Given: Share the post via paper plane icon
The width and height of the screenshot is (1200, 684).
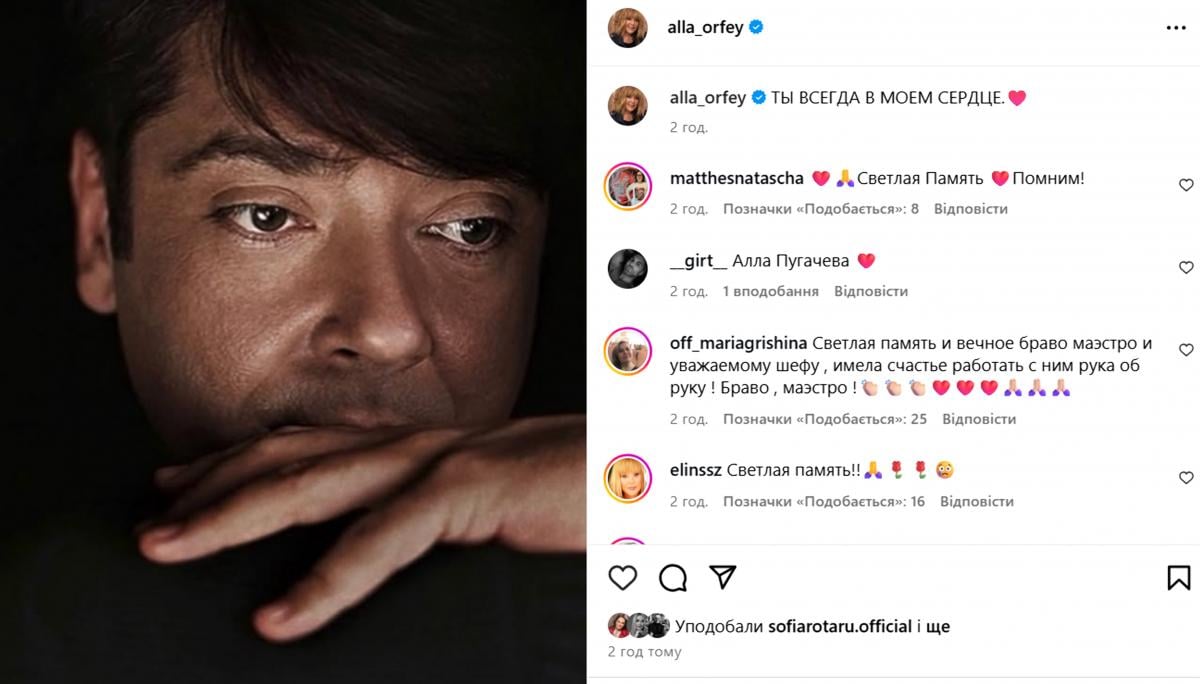Looking at the screenshot, I should point(723,577).
